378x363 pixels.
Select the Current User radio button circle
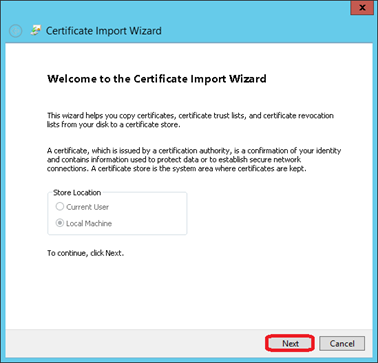point(60,207)
